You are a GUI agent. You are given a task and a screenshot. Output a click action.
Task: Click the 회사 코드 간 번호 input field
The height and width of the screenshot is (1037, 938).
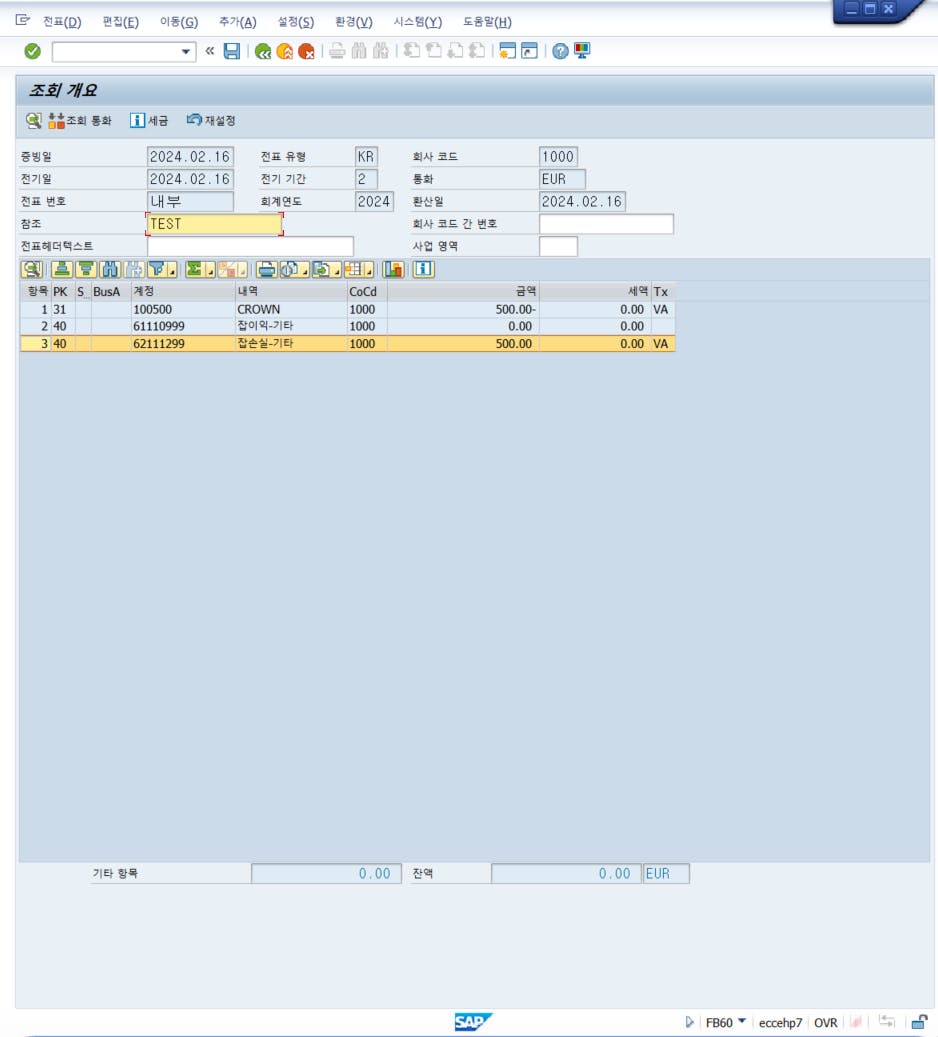(606, 224)
